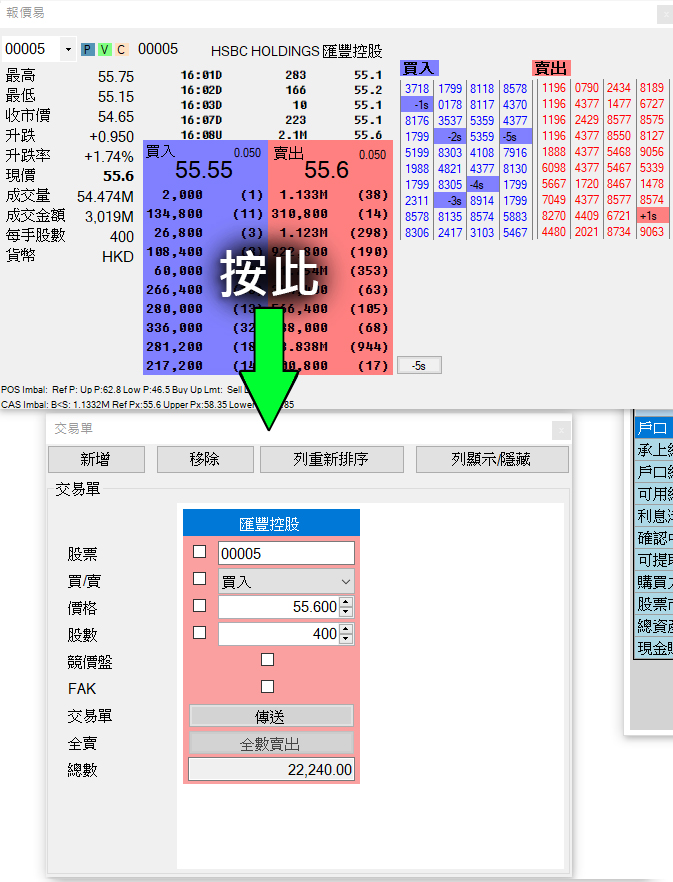Click bid queue row 134,800 (11)
Viewport: 673px width, 882px height.
[x=205, y=214]
